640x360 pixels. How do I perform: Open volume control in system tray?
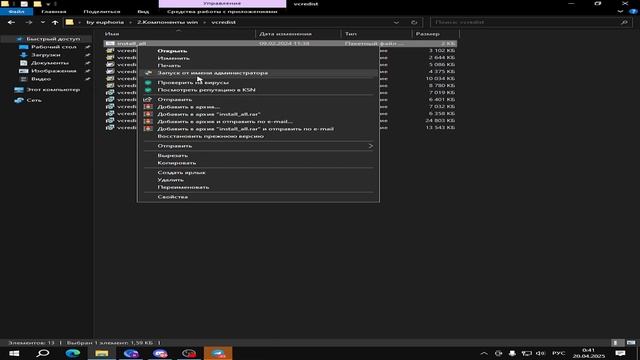coord(540,353)
